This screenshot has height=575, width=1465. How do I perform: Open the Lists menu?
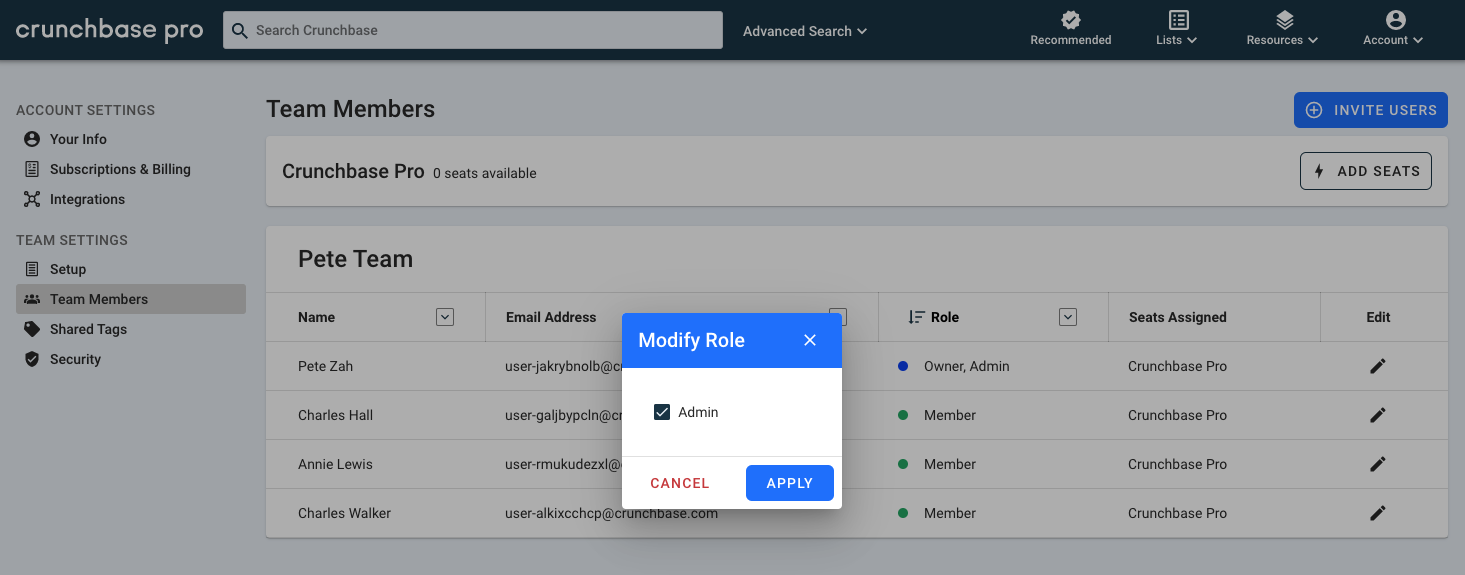(1177, 29)
